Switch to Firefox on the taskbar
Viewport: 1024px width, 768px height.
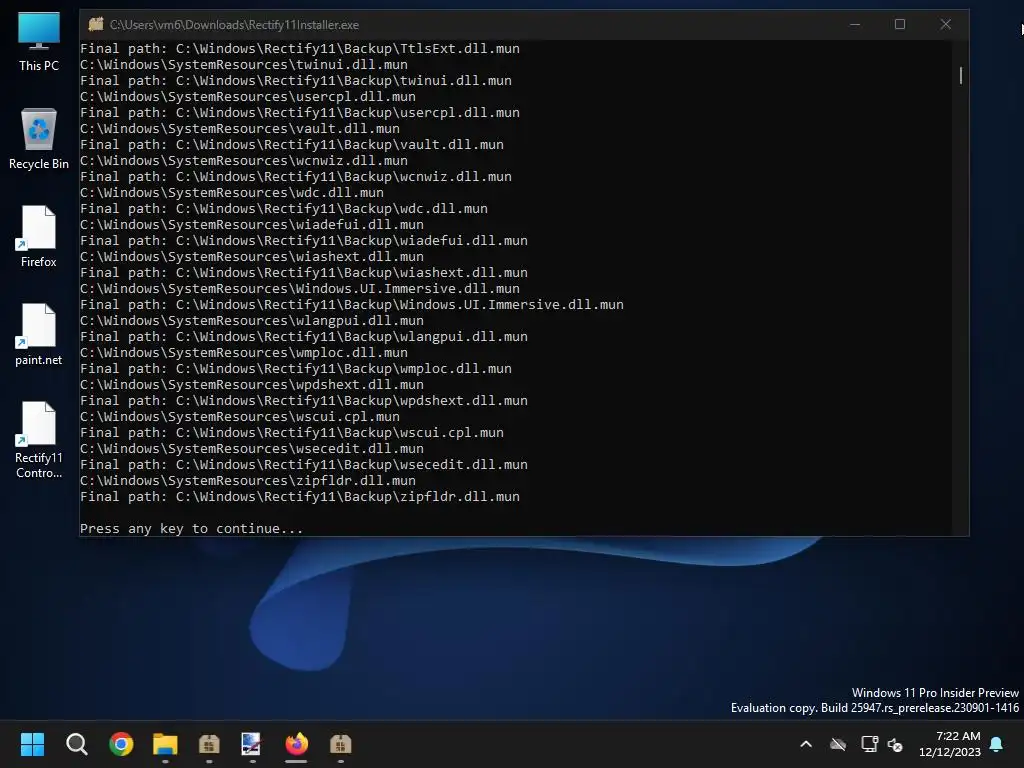[296, 744]
